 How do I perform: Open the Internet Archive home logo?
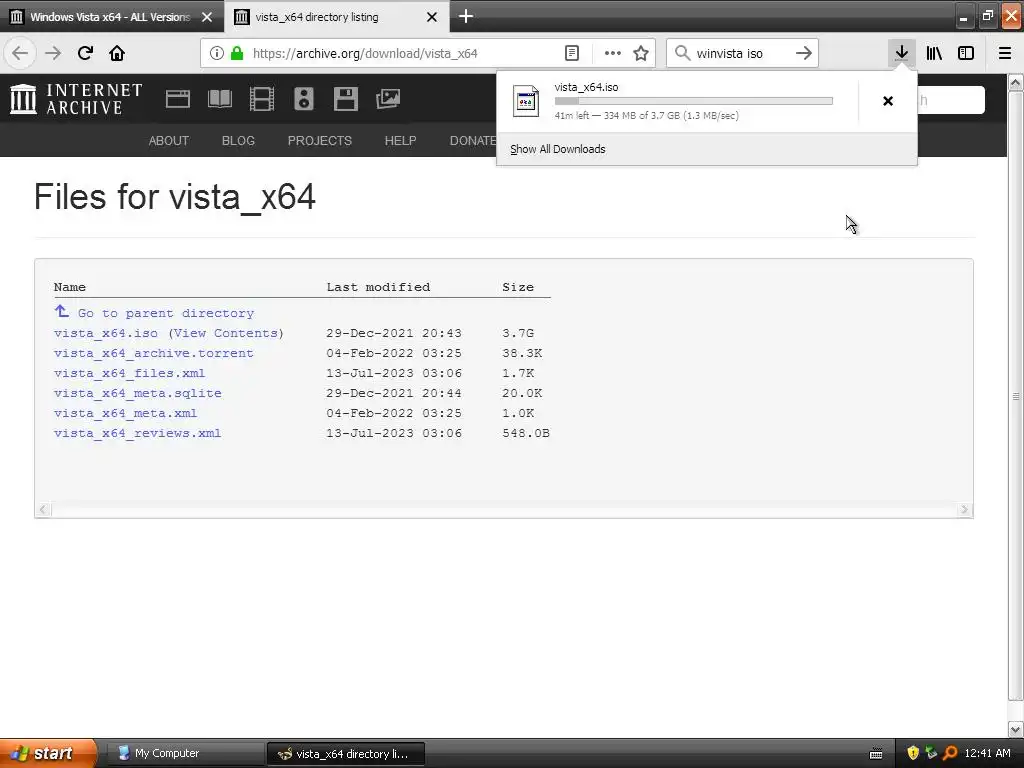coord(76,99)
